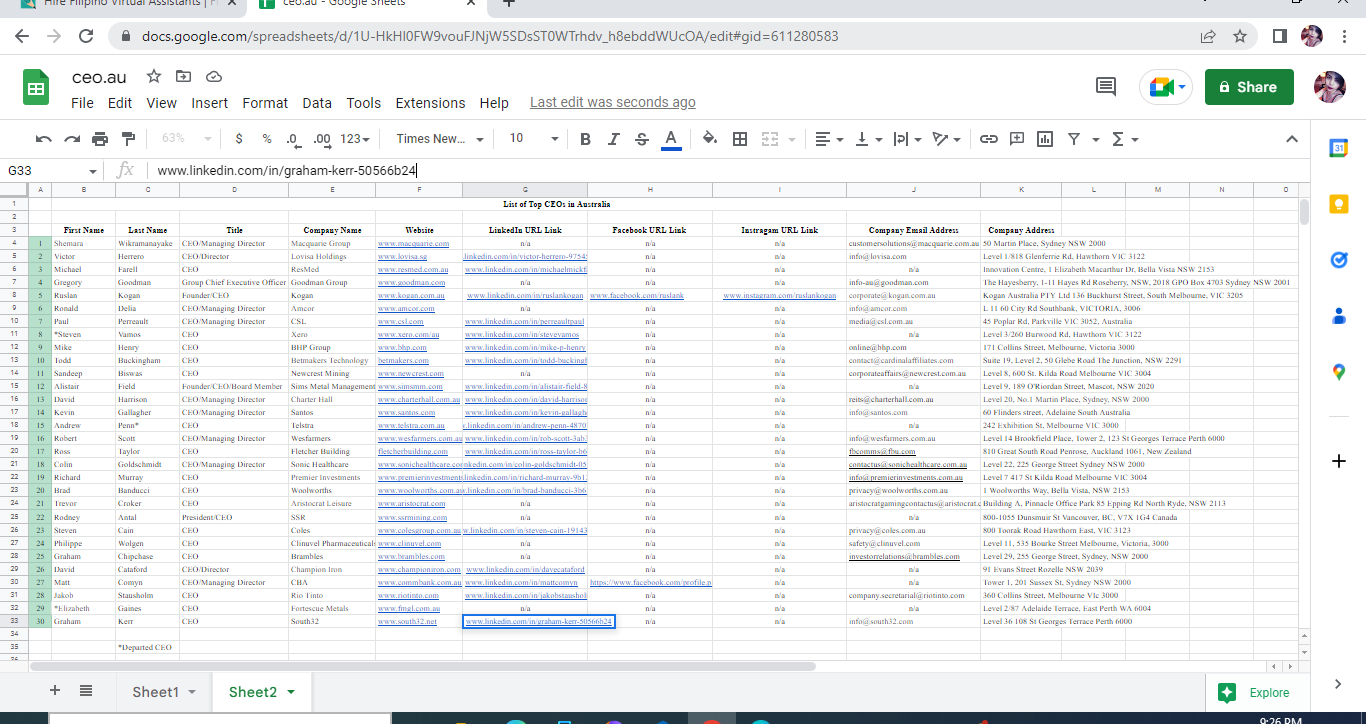Open the Google Tasks side panel icon
Screen dimensions: 1366x724
click(1339, 260)
